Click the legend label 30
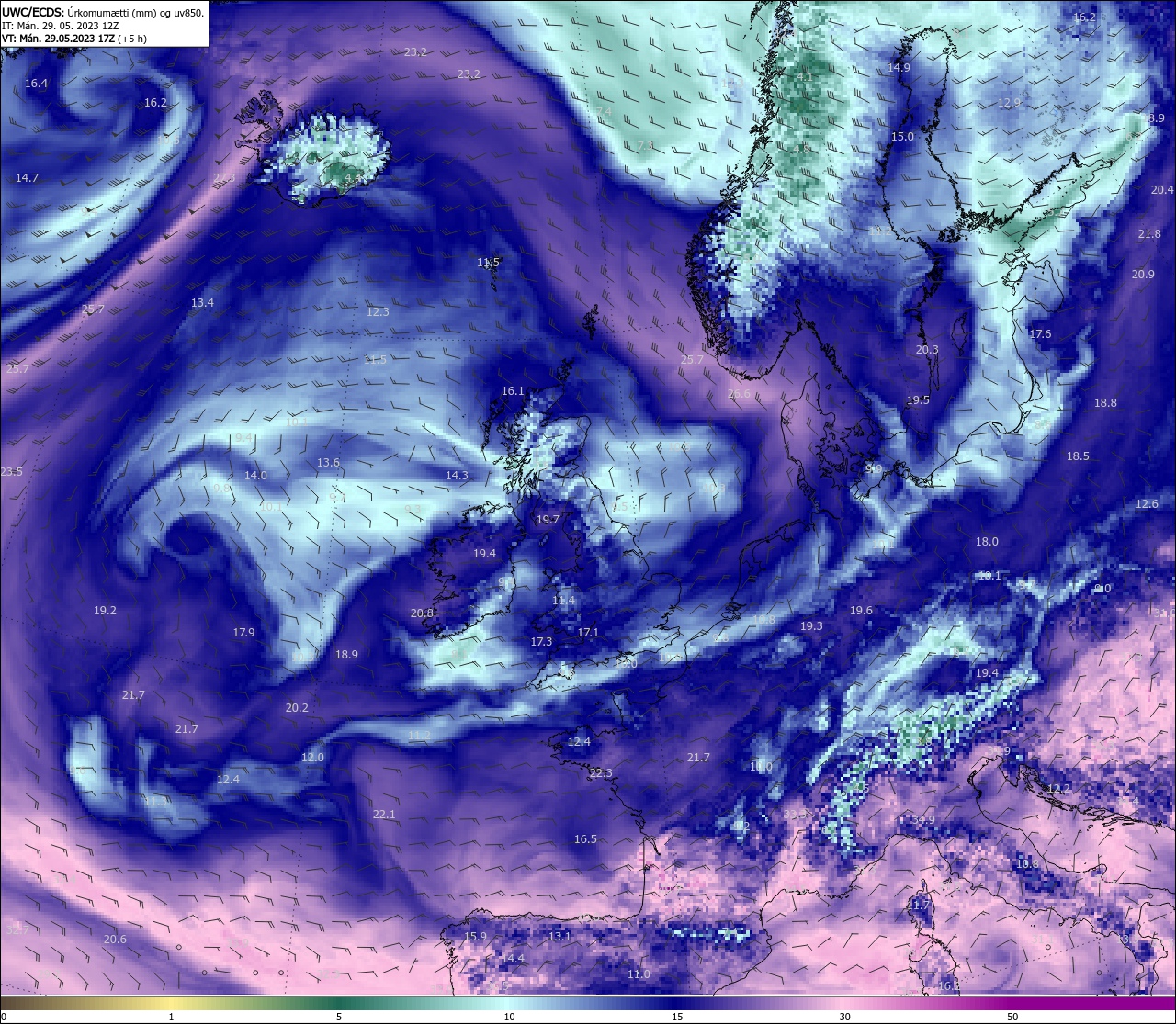1176x1024 pixels. (844, 1017)
